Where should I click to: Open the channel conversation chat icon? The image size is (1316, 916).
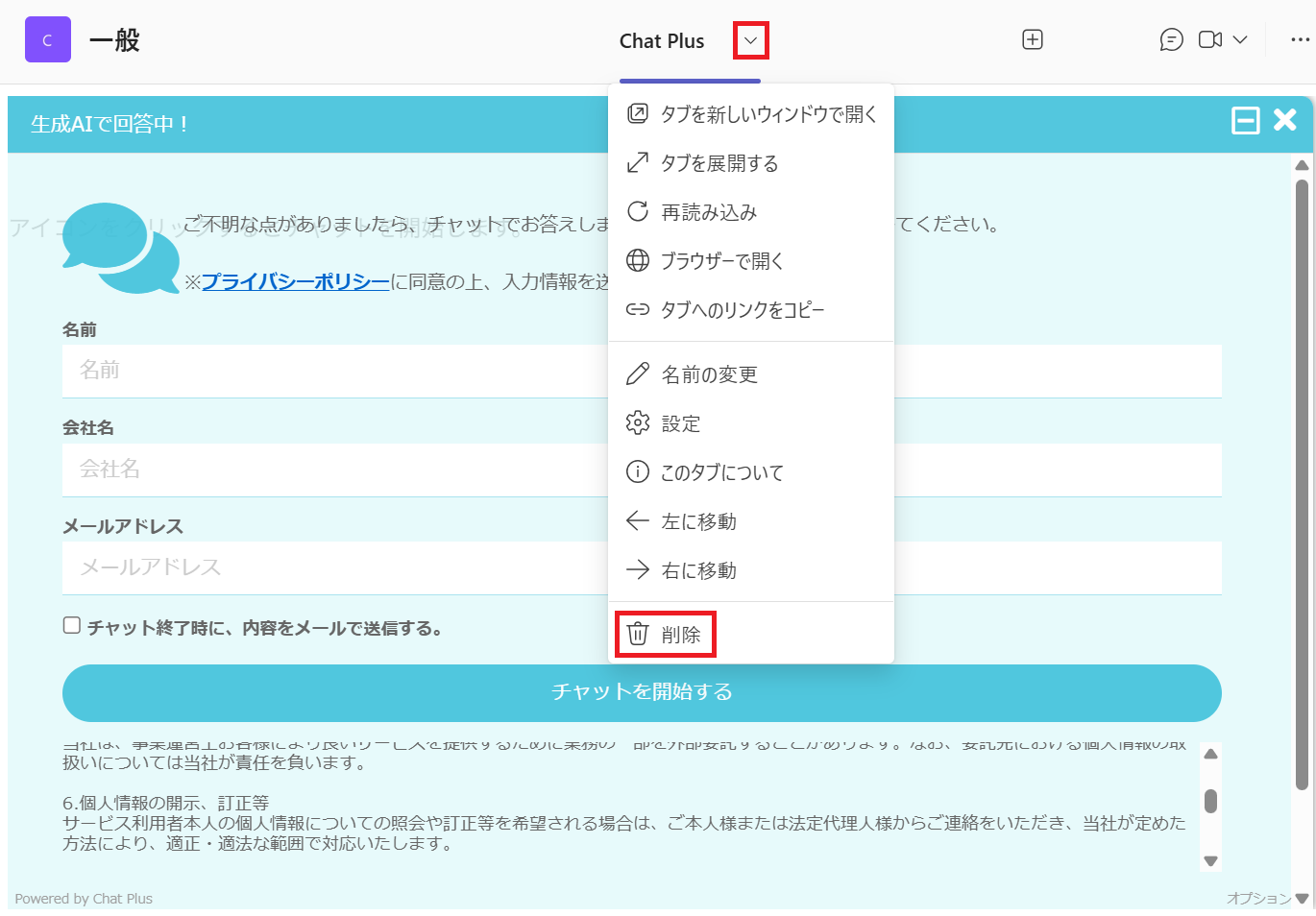coord(1171,39)
